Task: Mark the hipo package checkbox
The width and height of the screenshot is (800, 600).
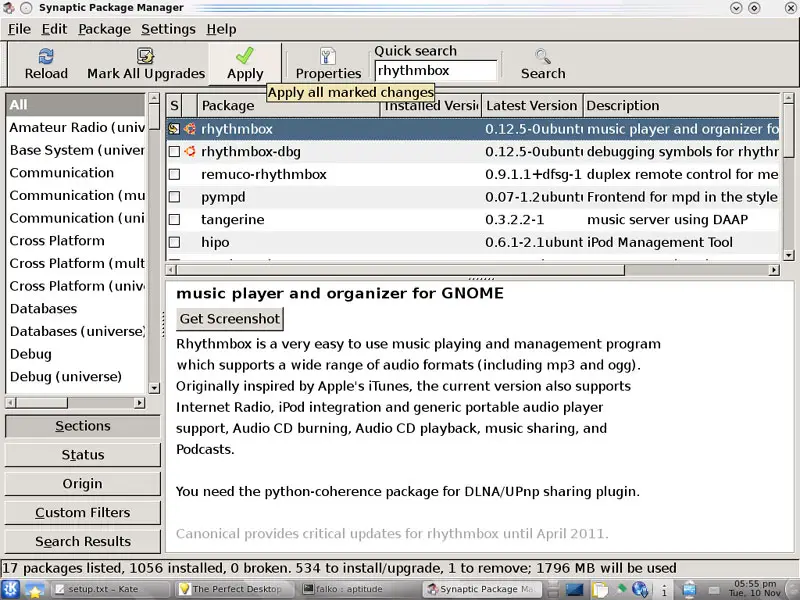Action: point(174,242)
